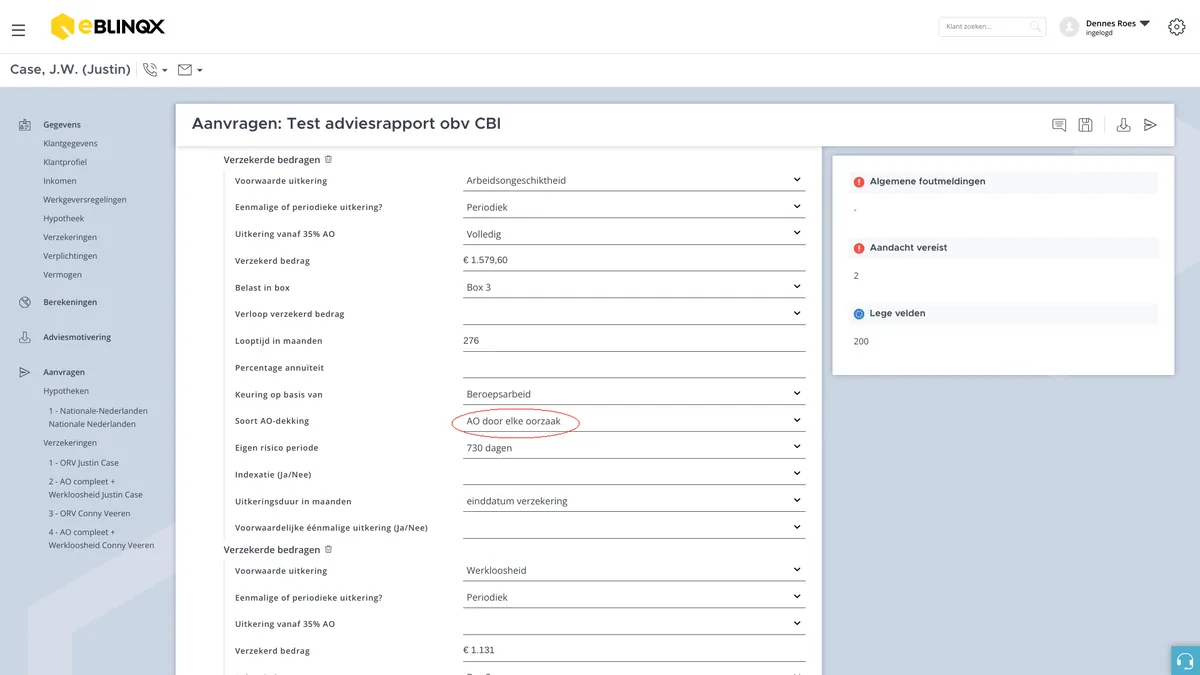Open the Indexatie (Ja/Nee) dropdown
Viewport: 1200px width, 675px height.
coord(634,474)
